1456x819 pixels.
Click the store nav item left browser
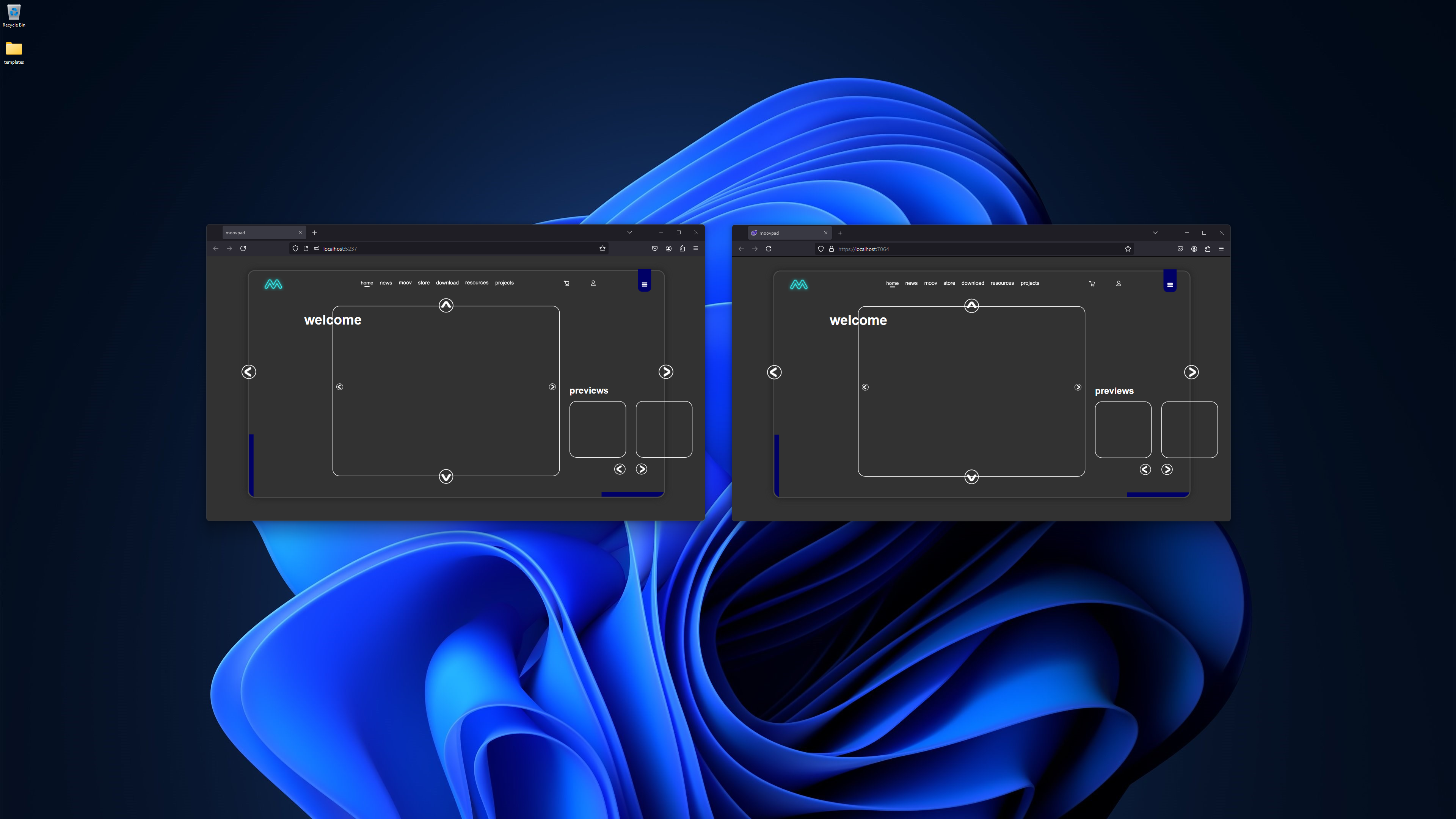pos(424,282)
